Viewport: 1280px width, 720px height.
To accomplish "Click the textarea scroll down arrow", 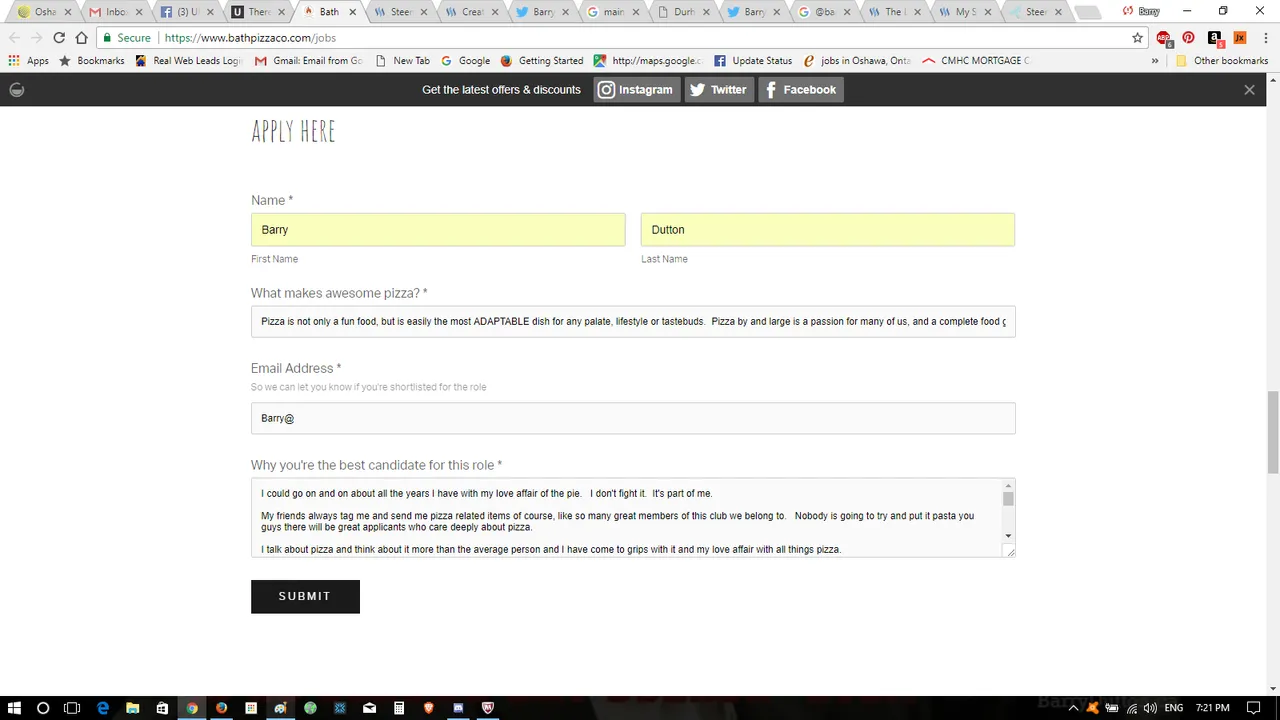I will 1008,537.
